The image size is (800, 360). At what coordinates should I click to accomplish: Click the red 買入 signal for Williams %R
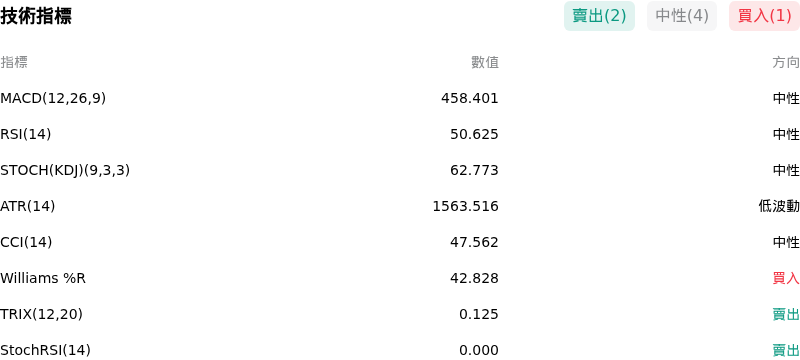(x=786, y=278)
